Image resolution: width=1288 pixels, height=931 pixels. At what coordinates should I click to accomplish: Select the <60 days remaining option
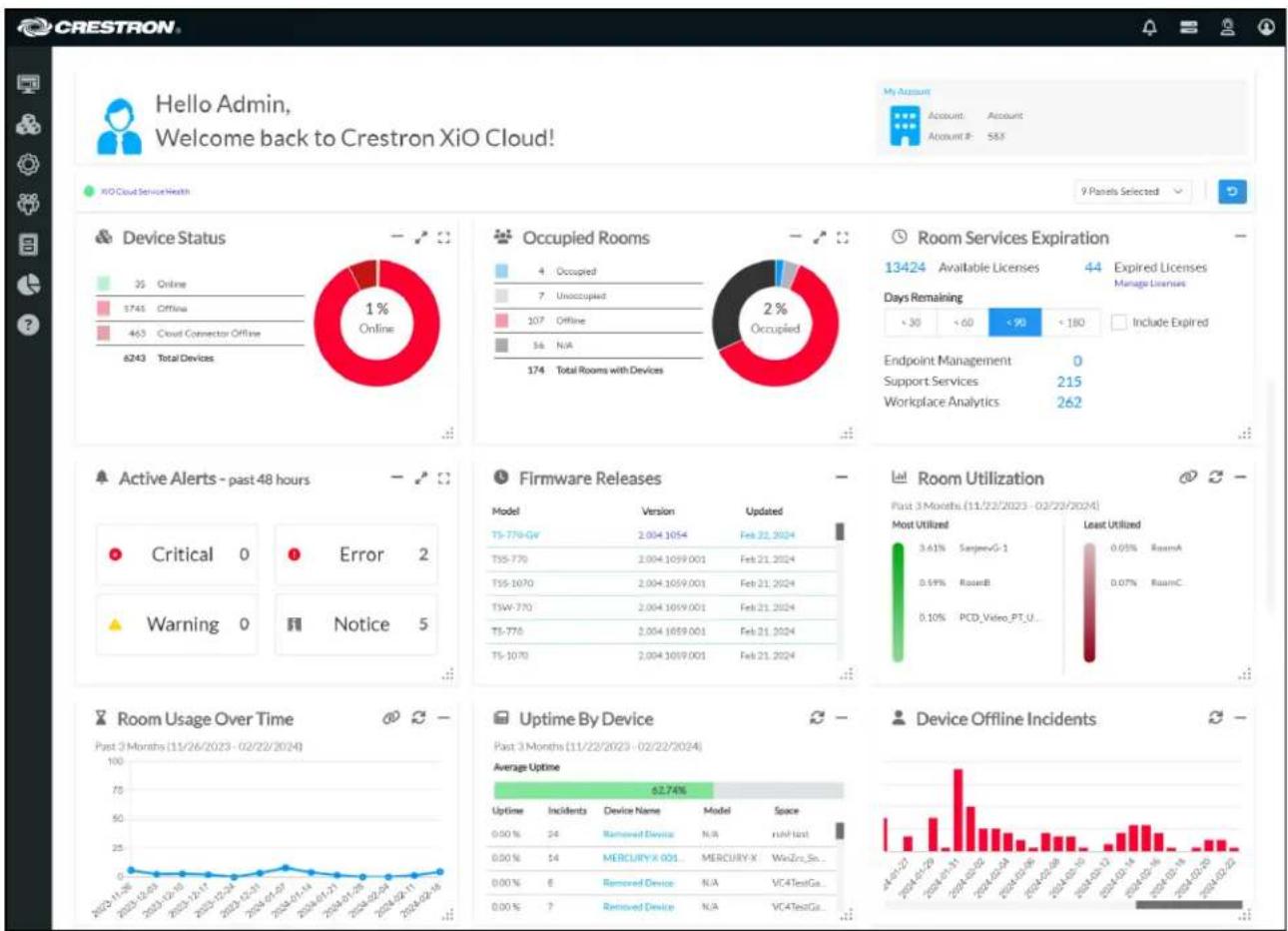[963, 323]
